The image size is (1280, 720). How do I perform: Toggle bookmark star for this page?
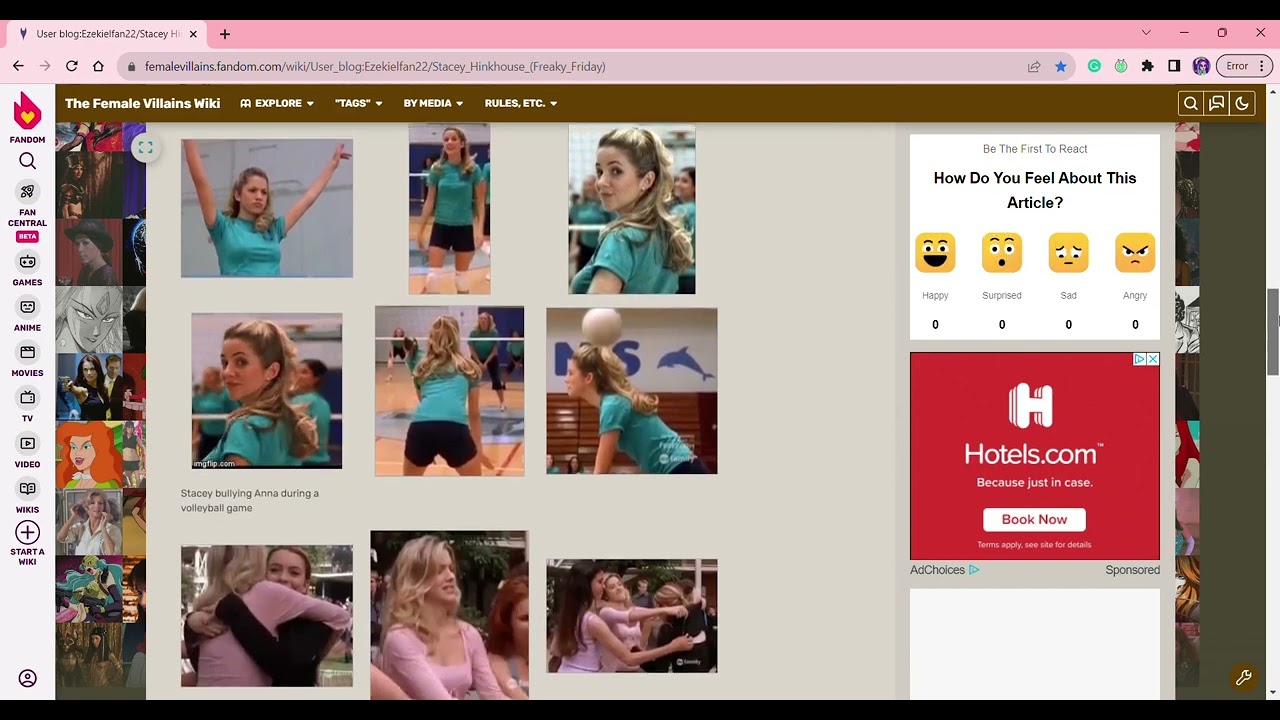pyautogui.click(x=1060, y=66)
